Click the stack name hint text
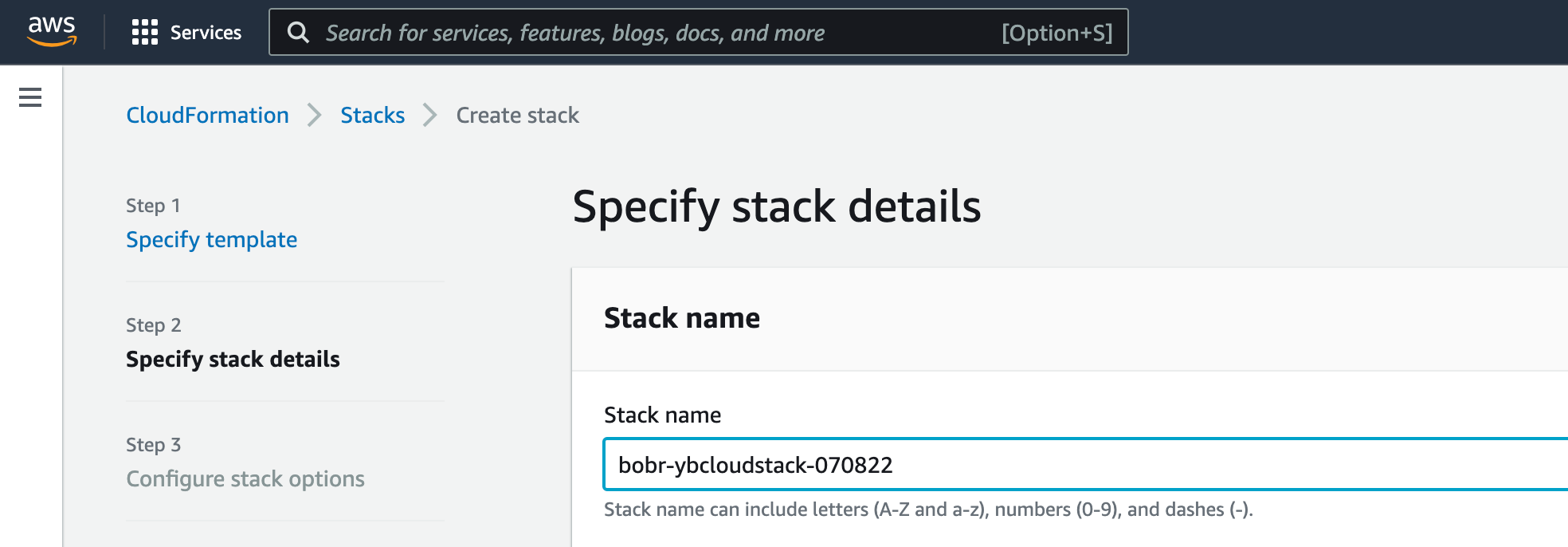 click(928, 510)
